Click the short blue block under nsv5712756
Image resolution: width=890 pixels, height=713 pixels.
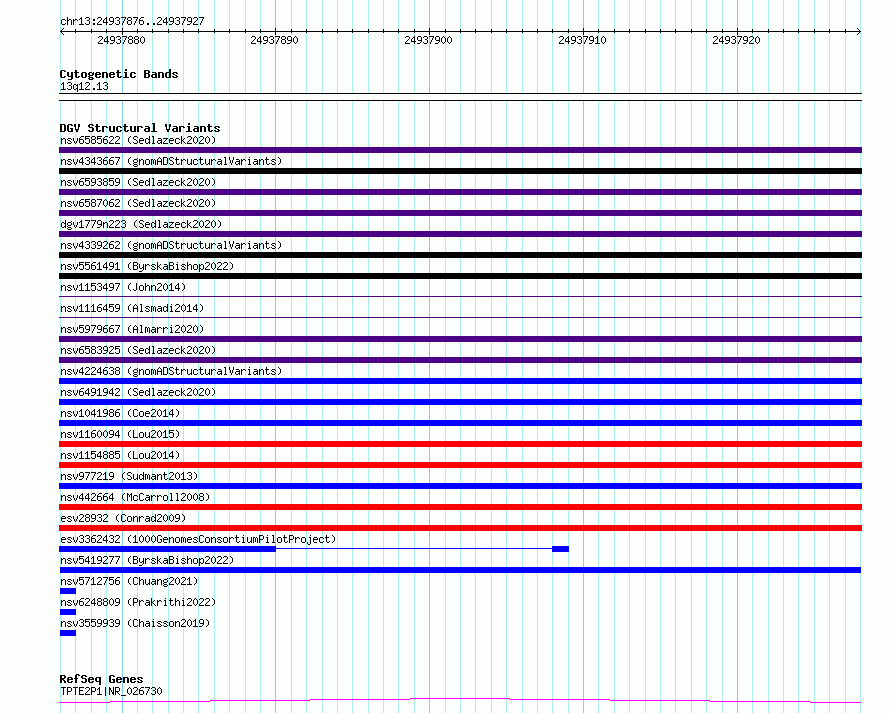[x=68, y=591]
